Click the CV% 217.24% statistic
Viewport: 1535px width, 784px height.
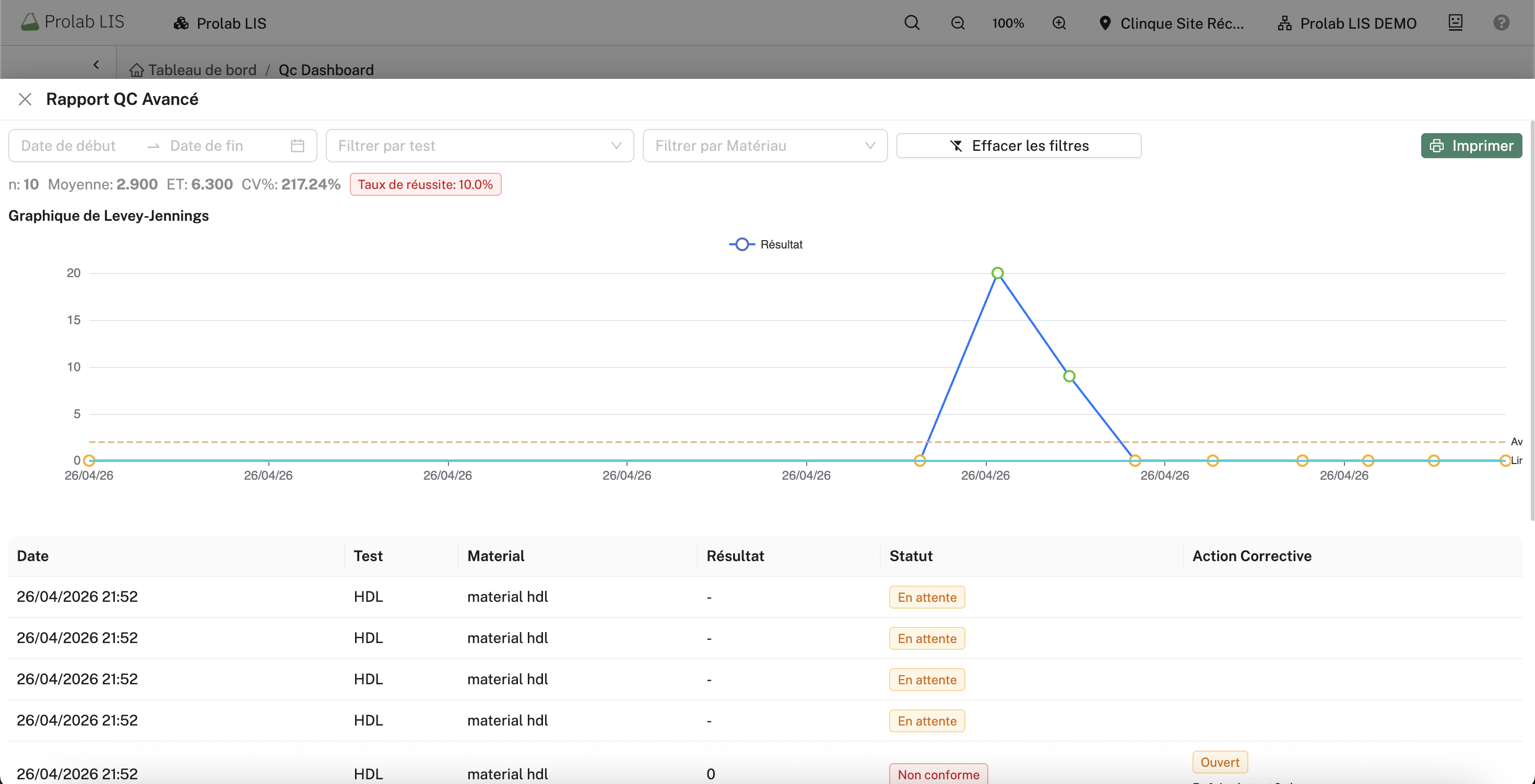click(x=291, y=185)
